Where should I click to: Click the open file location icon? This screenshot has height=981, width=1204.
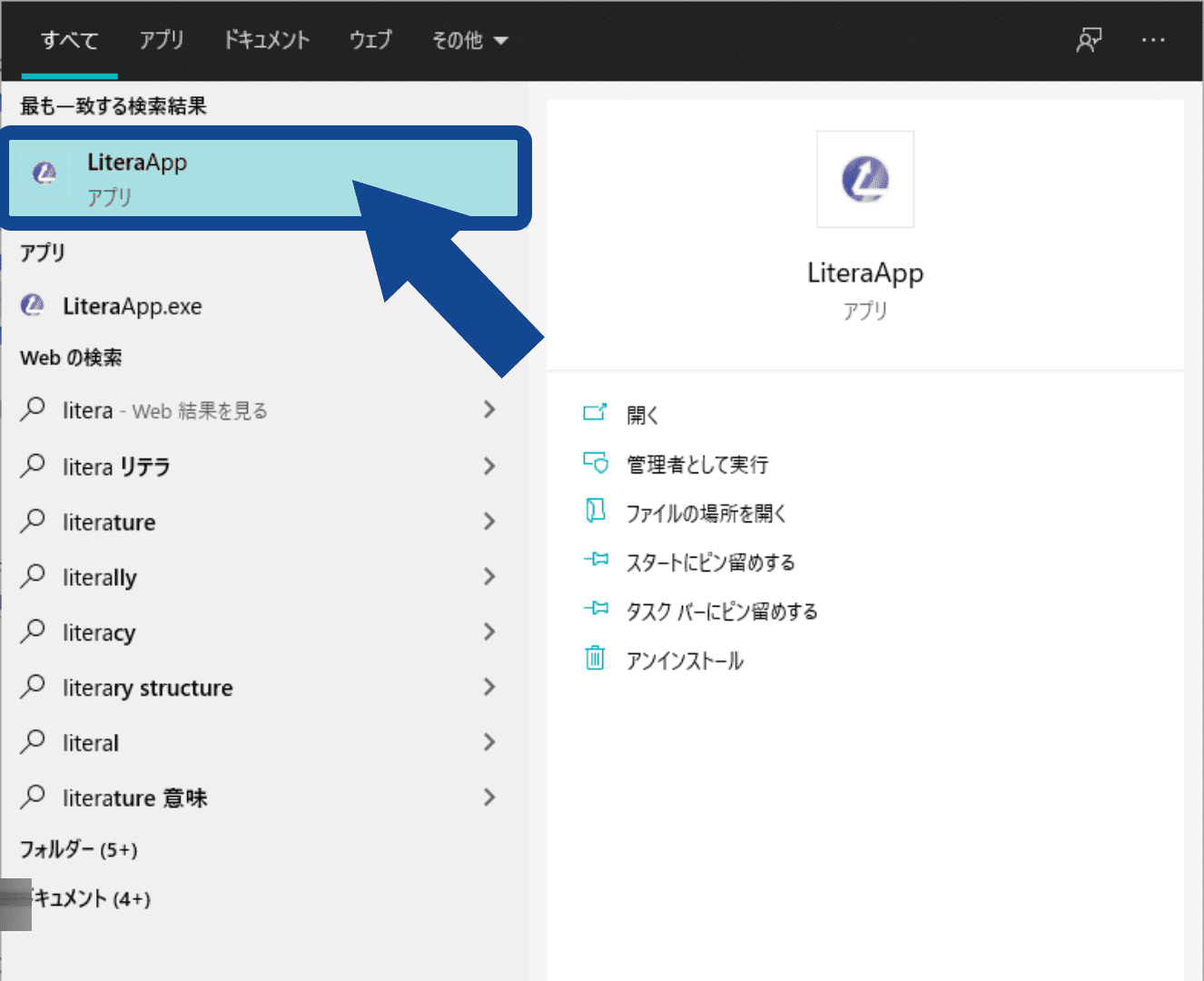595,511
